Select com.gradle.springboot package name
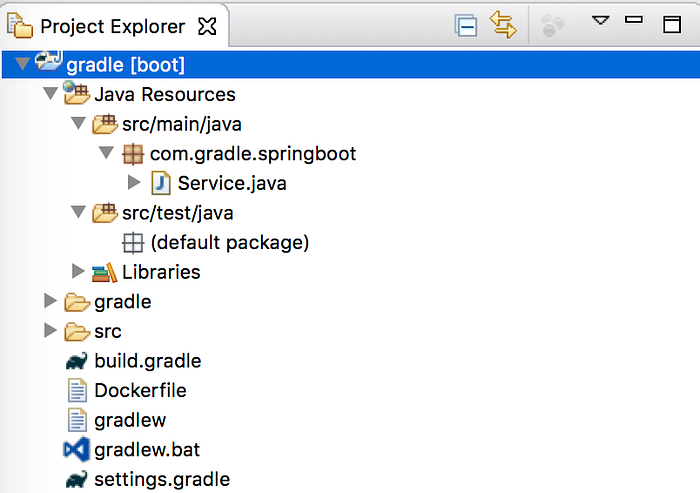700x493 pixels. (253, 154)
